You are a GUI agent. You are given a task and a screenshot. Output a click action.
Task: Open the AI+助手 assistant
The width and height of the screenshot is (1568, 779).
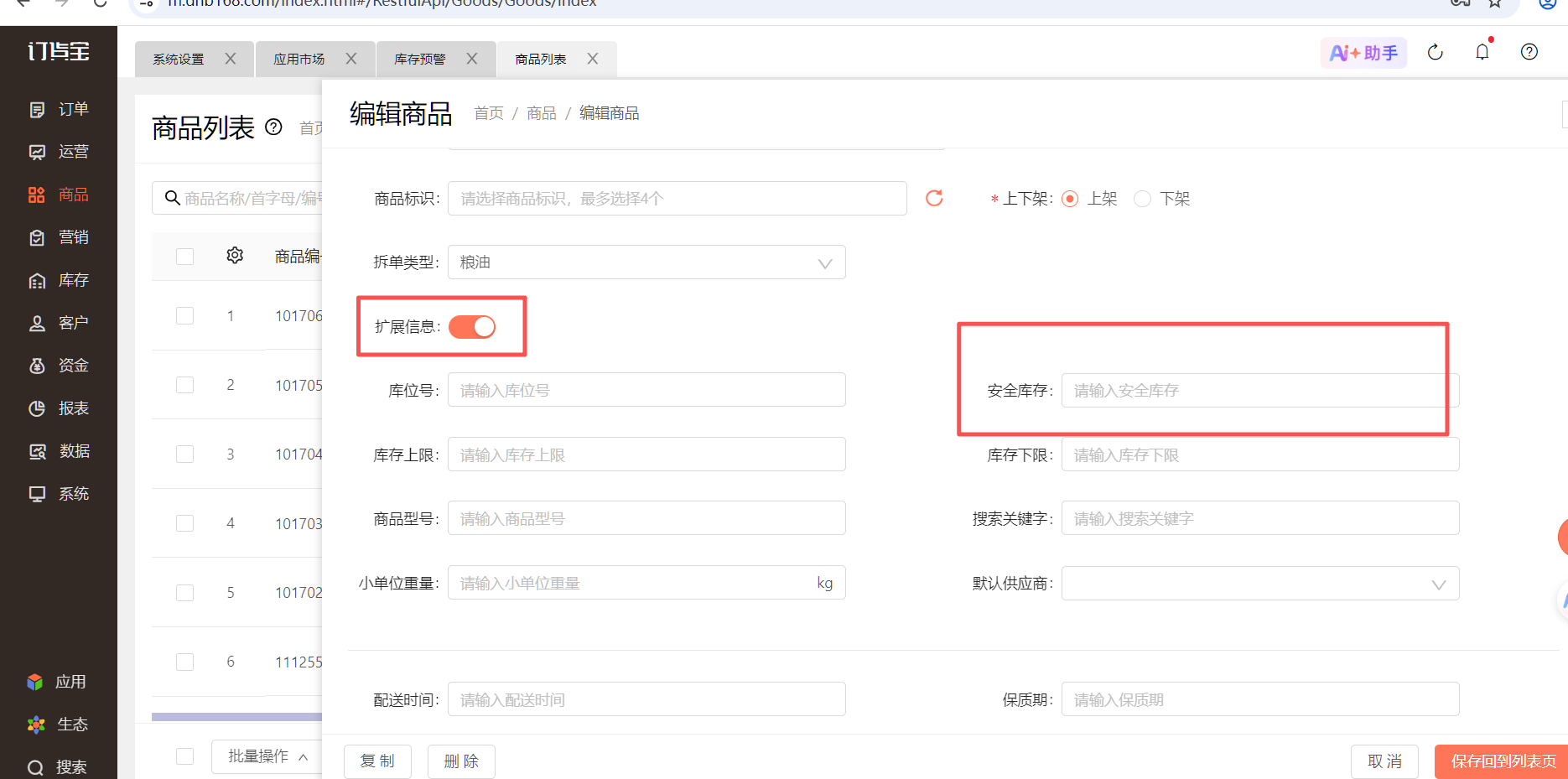click(x=1363, y=53)
